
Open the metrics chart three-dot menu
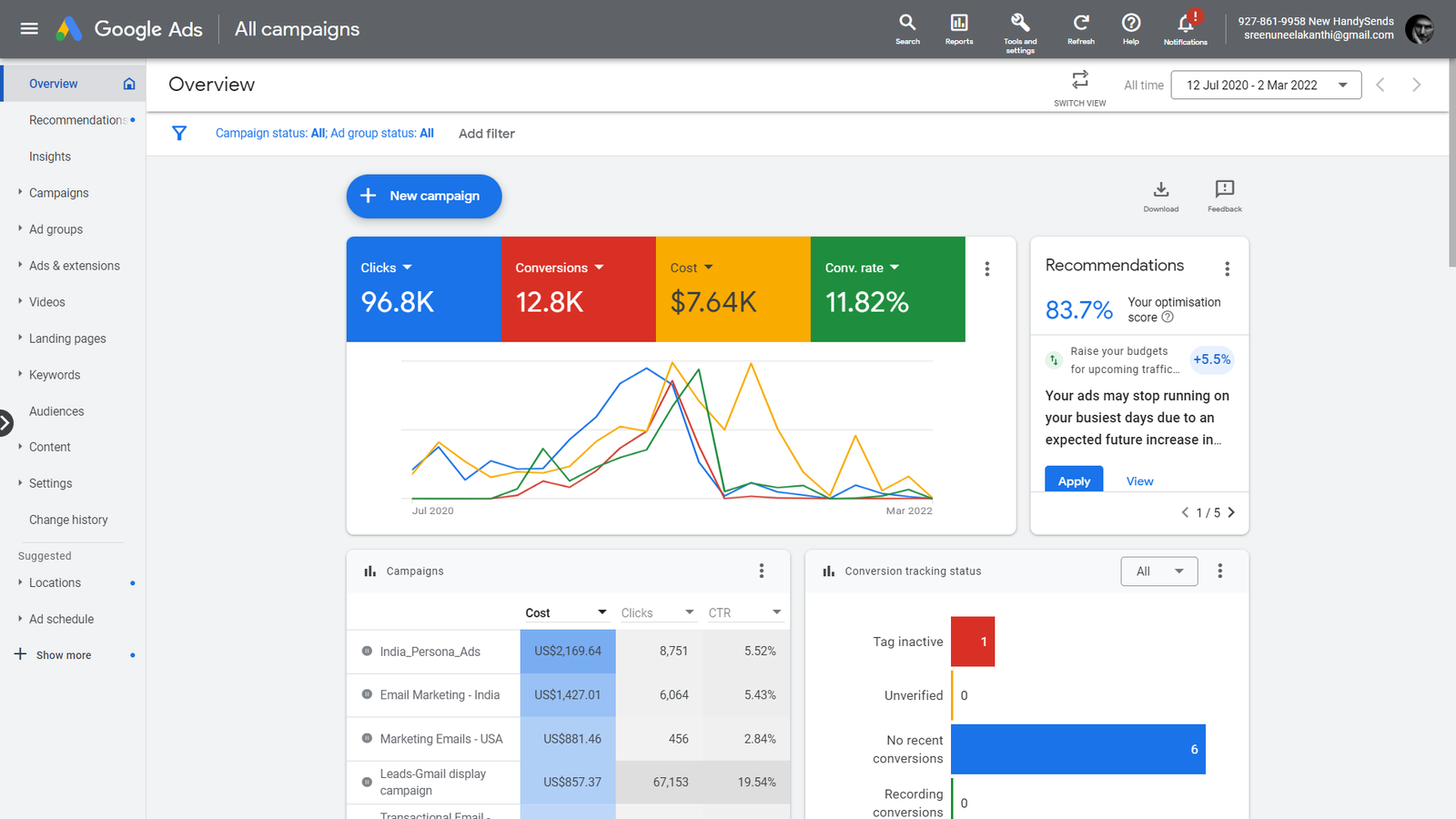coord(987,269)
